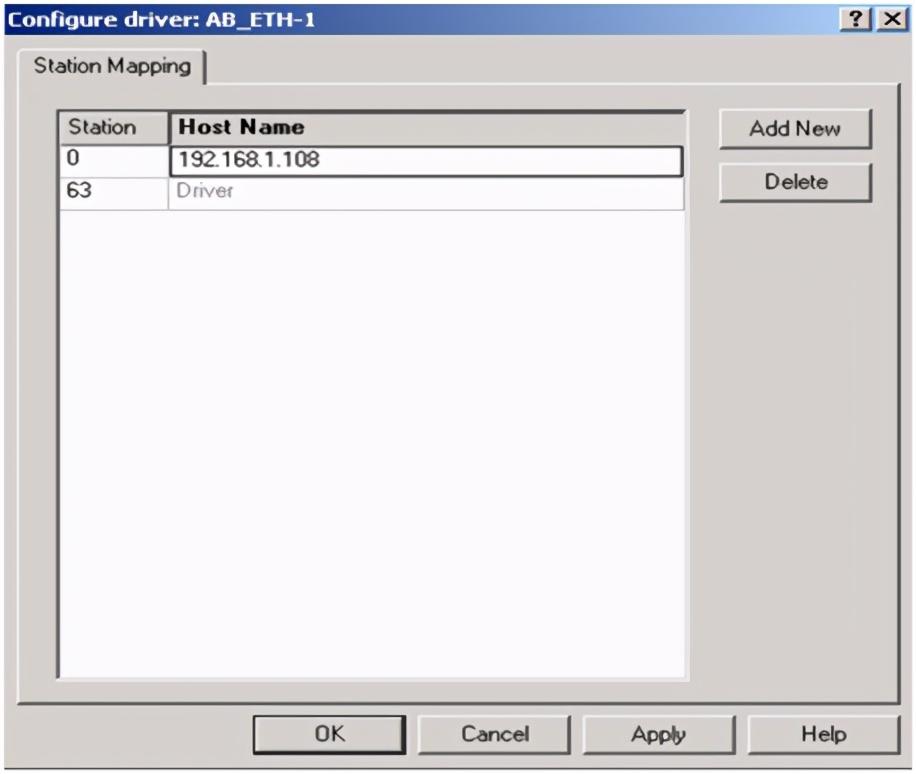
Task: Delete the selected station entry
Action: point(795,182)
